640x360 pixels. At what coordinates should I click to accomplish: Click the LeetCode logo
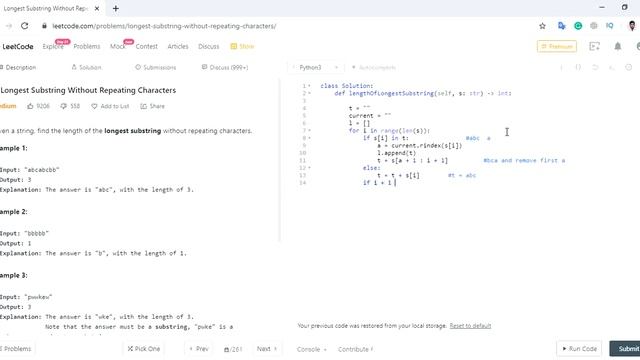(18, 47)
